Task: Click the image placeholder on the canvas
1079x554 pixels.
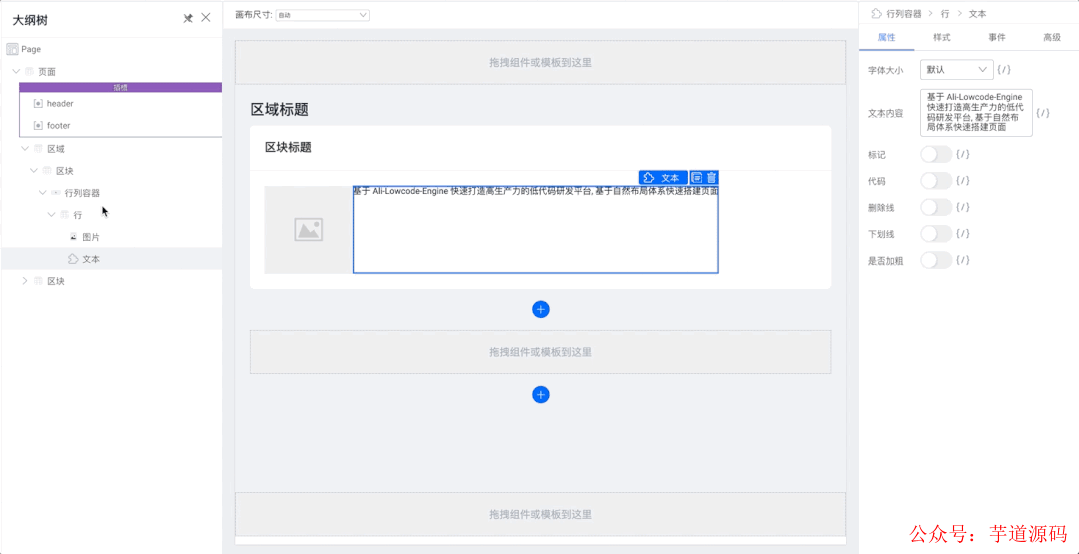Action: tap(309, 229)
